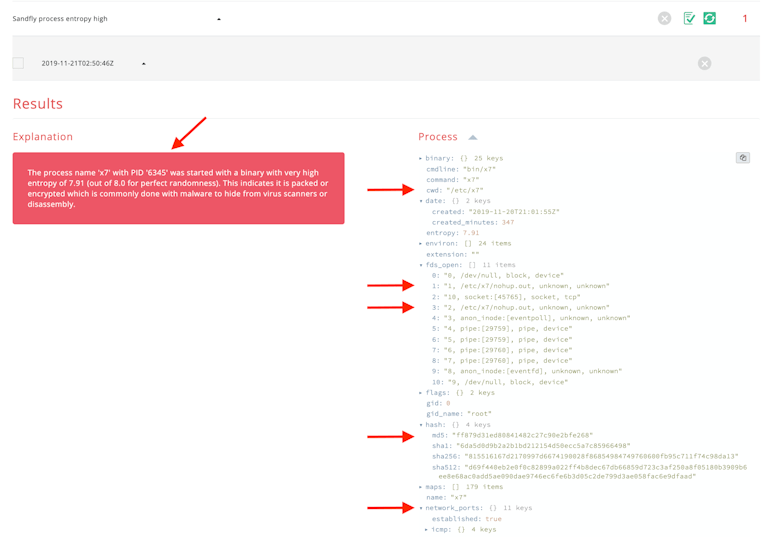Collapse the hash 4 keys node

click(x=421, y=425)
